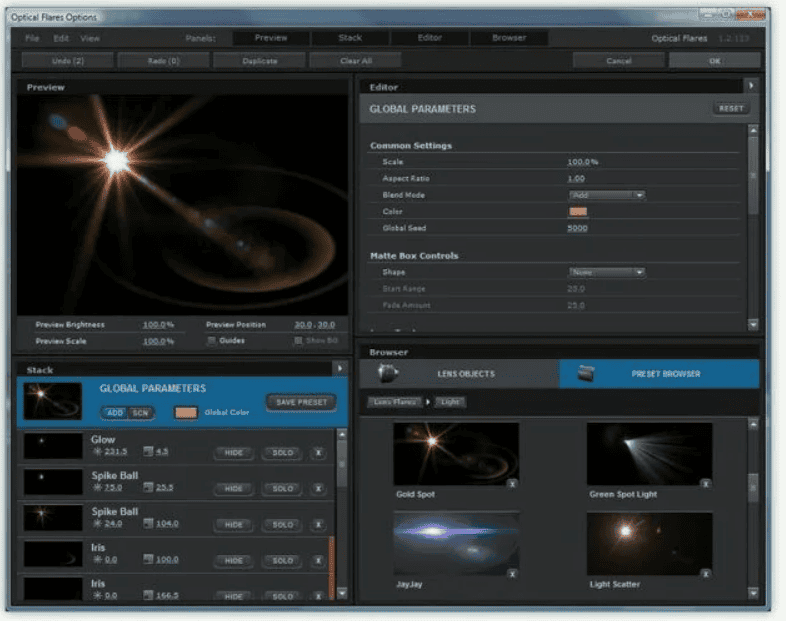Image resolution: width=786 pixels, height=621 pixels.
Task: Click the Undo (2) button
Action: point(68,61)
